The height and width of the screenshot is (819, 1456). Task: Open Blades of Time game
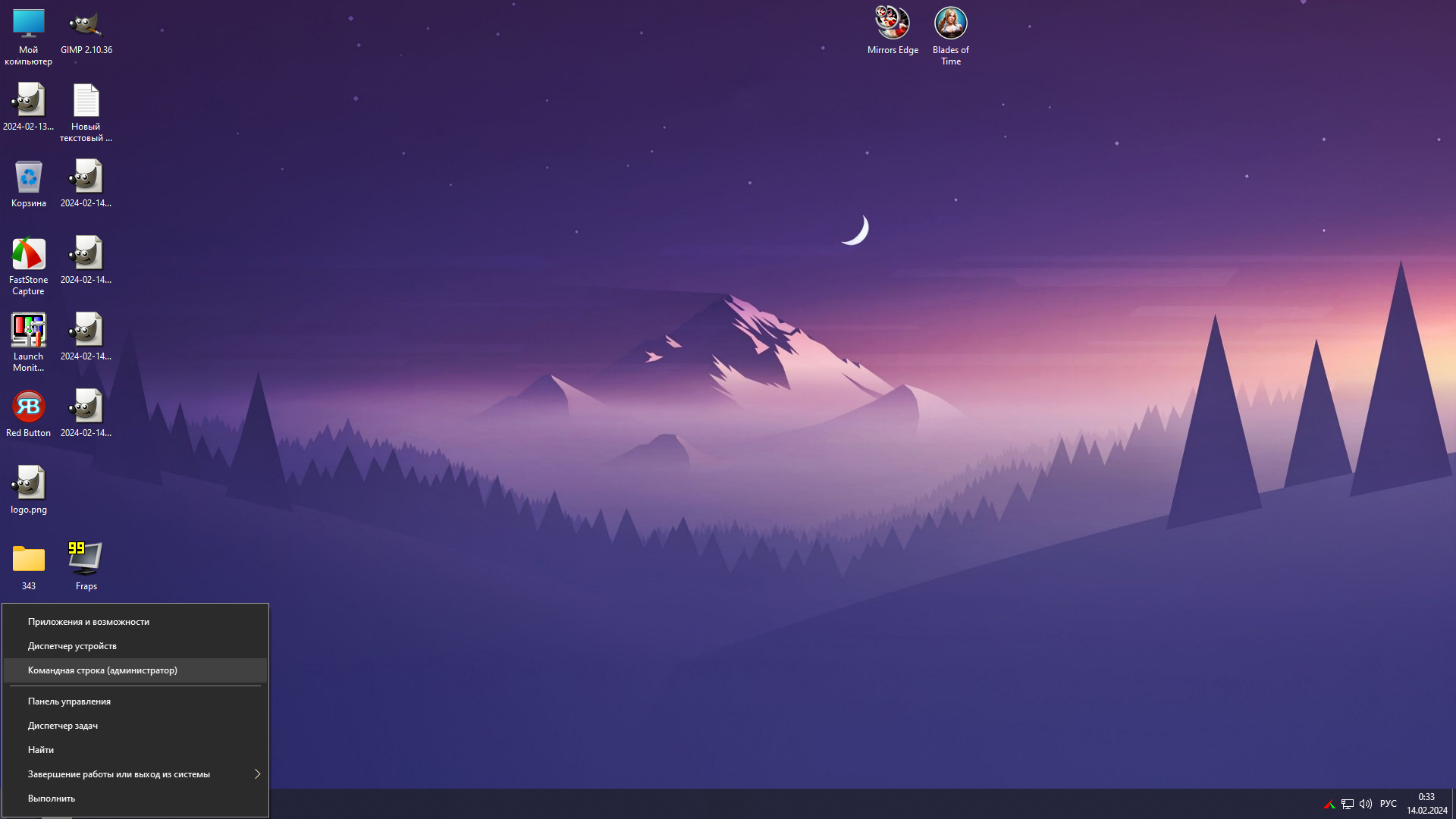coord(950,23)
